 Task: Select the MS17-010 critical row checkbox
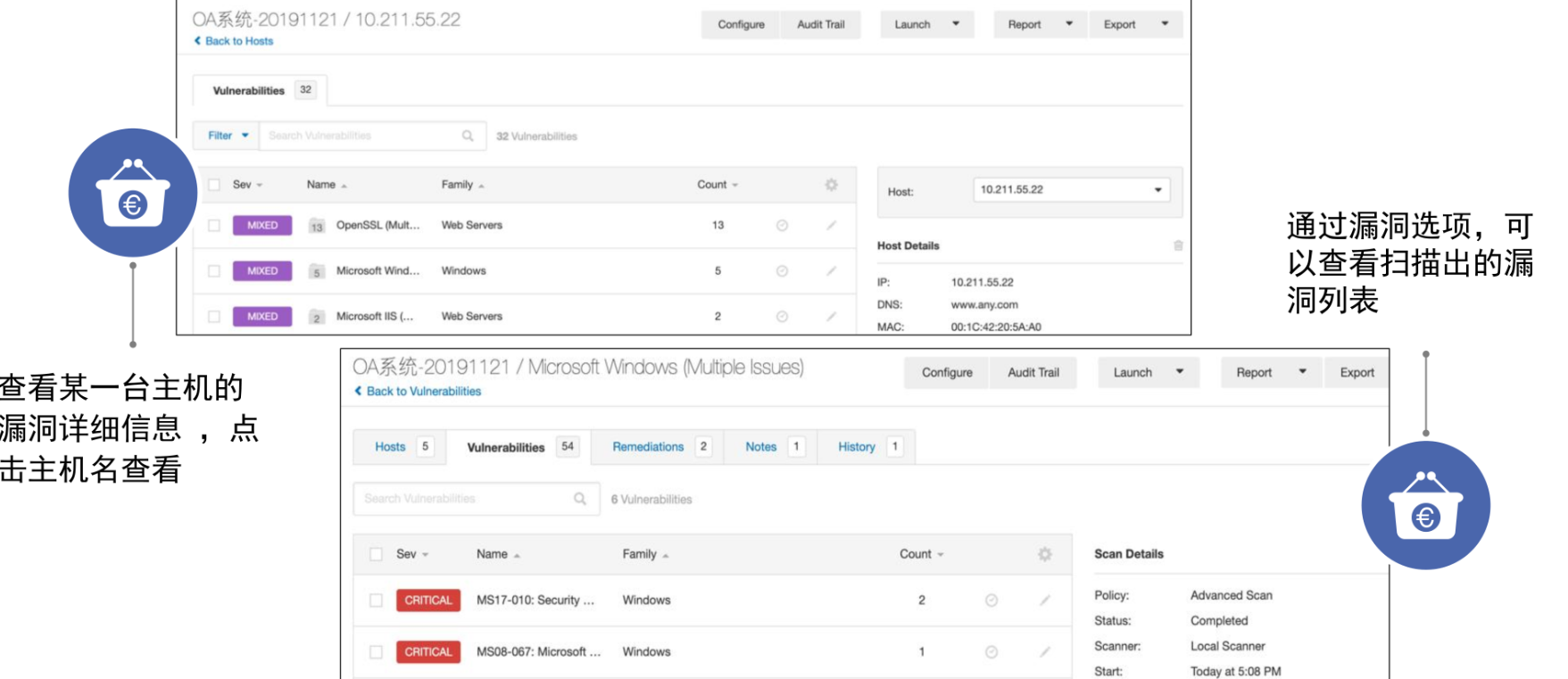376,600
